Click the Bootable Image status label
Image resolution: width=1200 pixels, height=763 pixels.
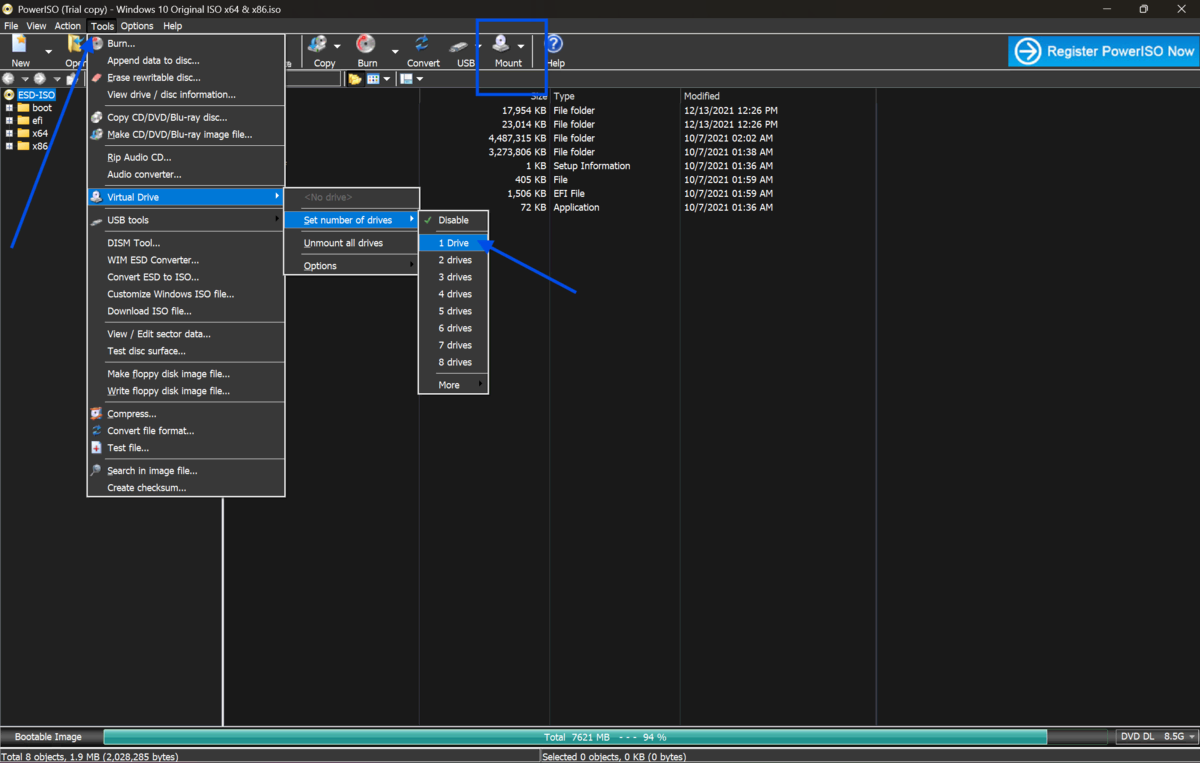click(x=48, y=737)
